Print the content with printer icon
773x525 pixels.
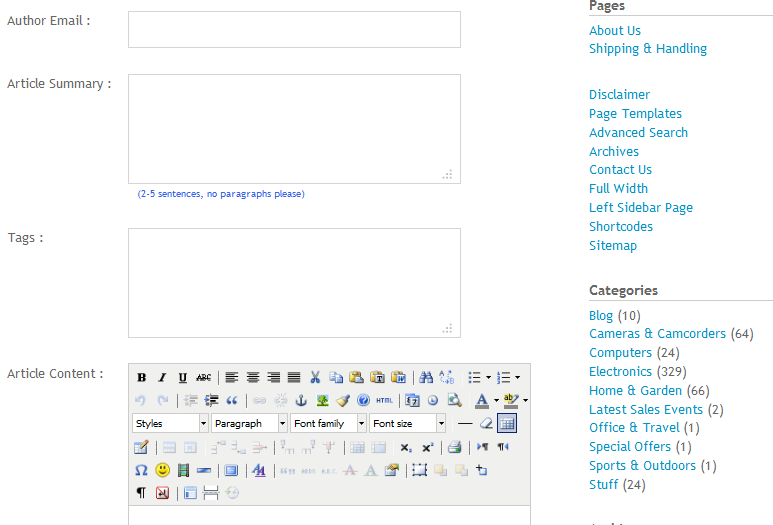coord(455,447)
